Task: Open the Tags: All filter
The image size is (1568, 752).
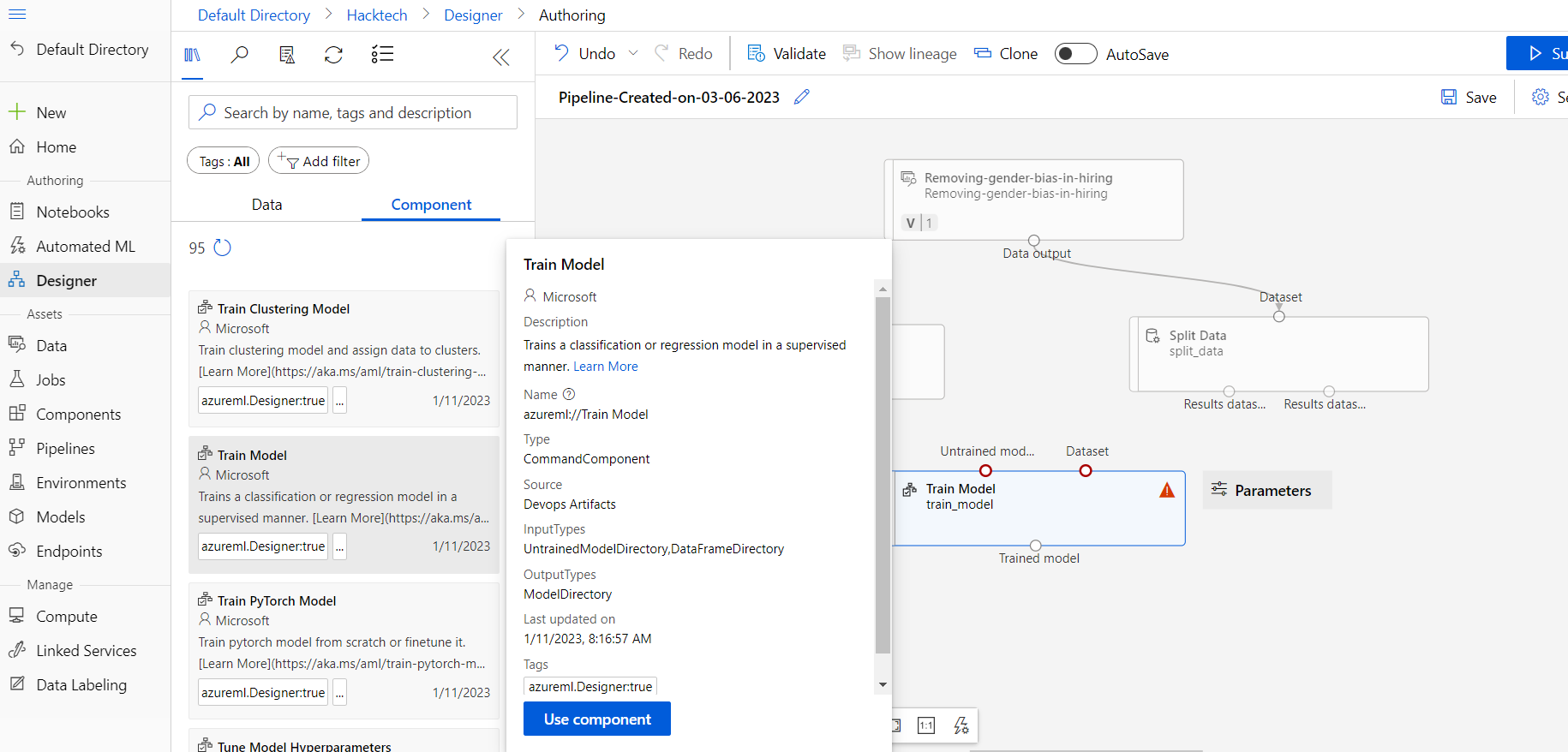Action: tap(224, 161)
